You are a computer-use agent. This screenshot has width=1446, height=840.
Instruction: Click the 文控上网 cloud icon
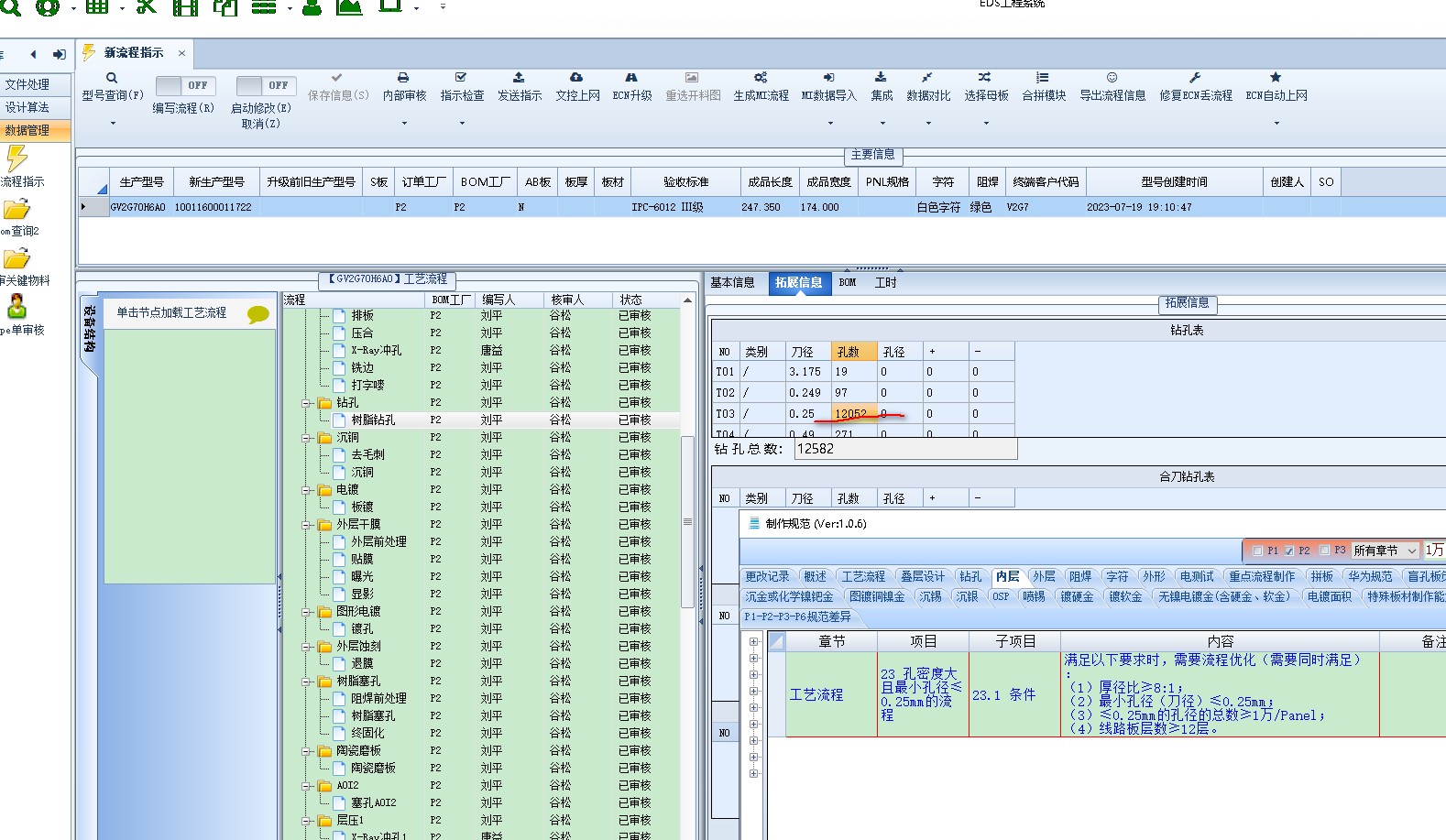coord(576,78)
